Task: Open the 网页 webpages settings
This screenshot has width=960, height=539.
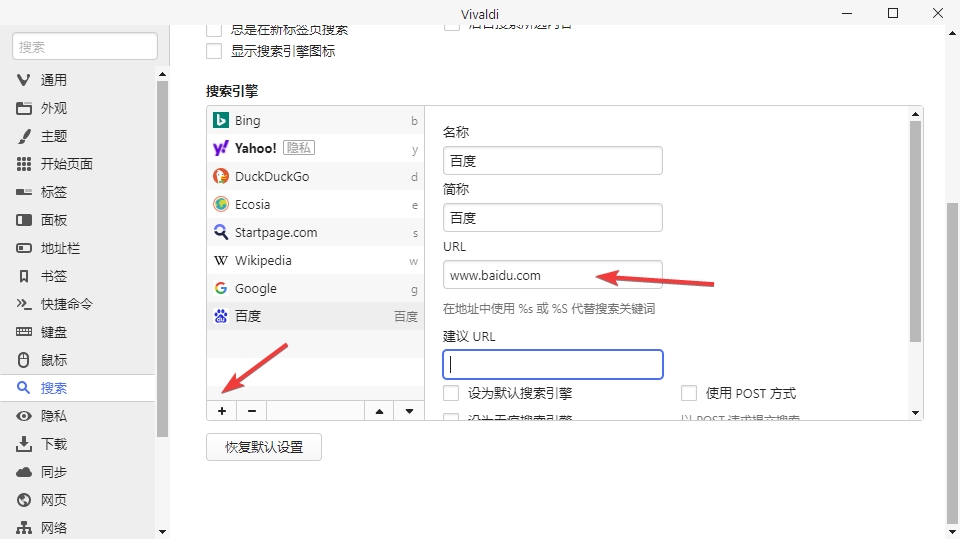Action: coord(78,500)
